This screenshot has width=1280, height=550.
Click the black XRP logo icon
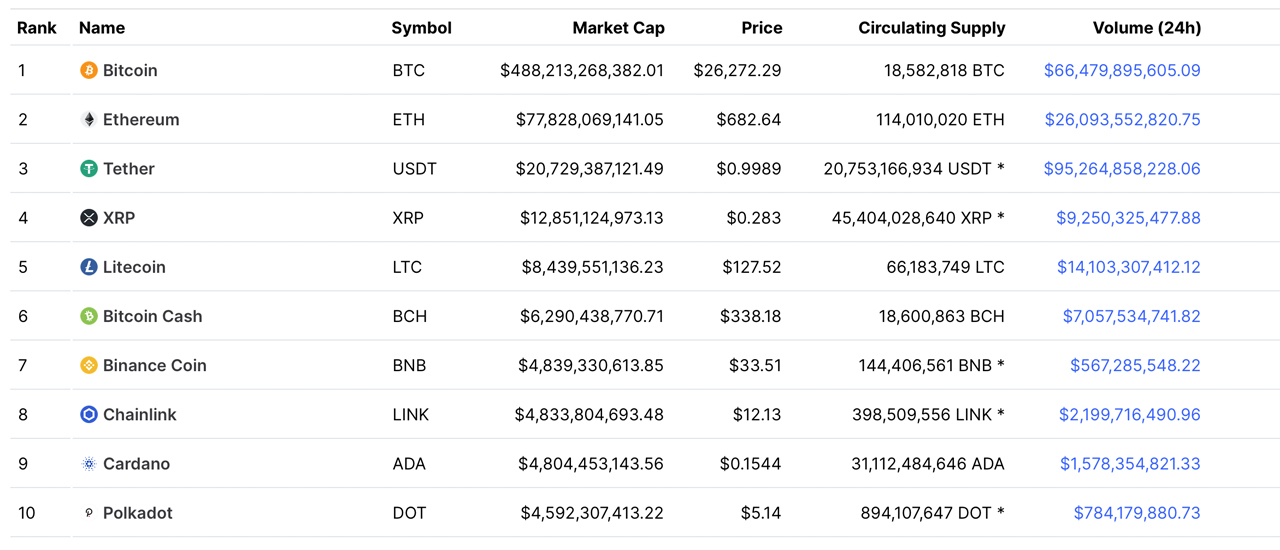pyautogui.click(x=89, y=218)
